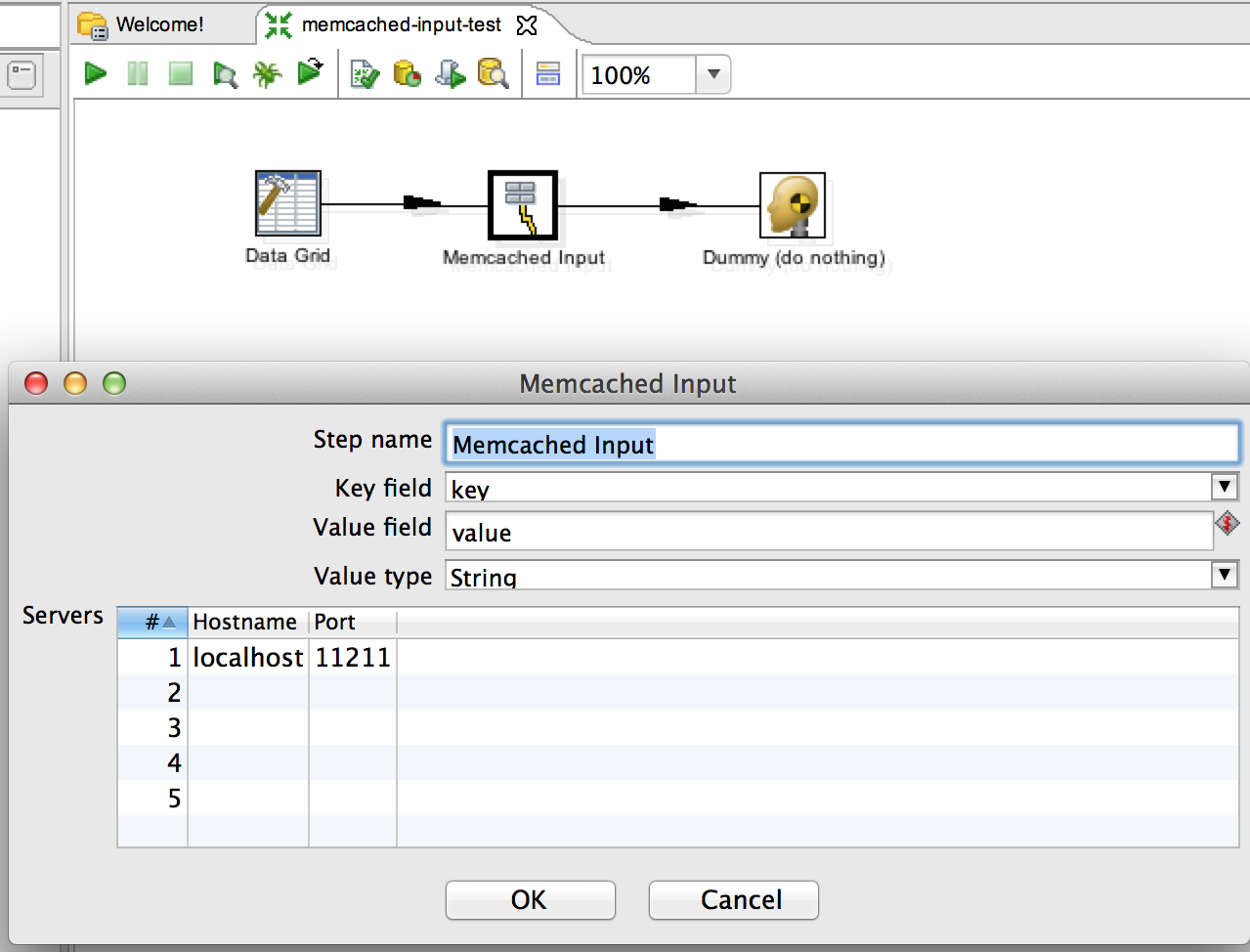Select the 'localhost' hostname cell
The width and height of the screenshot is (1250, 952).
[x=248, y=657]
